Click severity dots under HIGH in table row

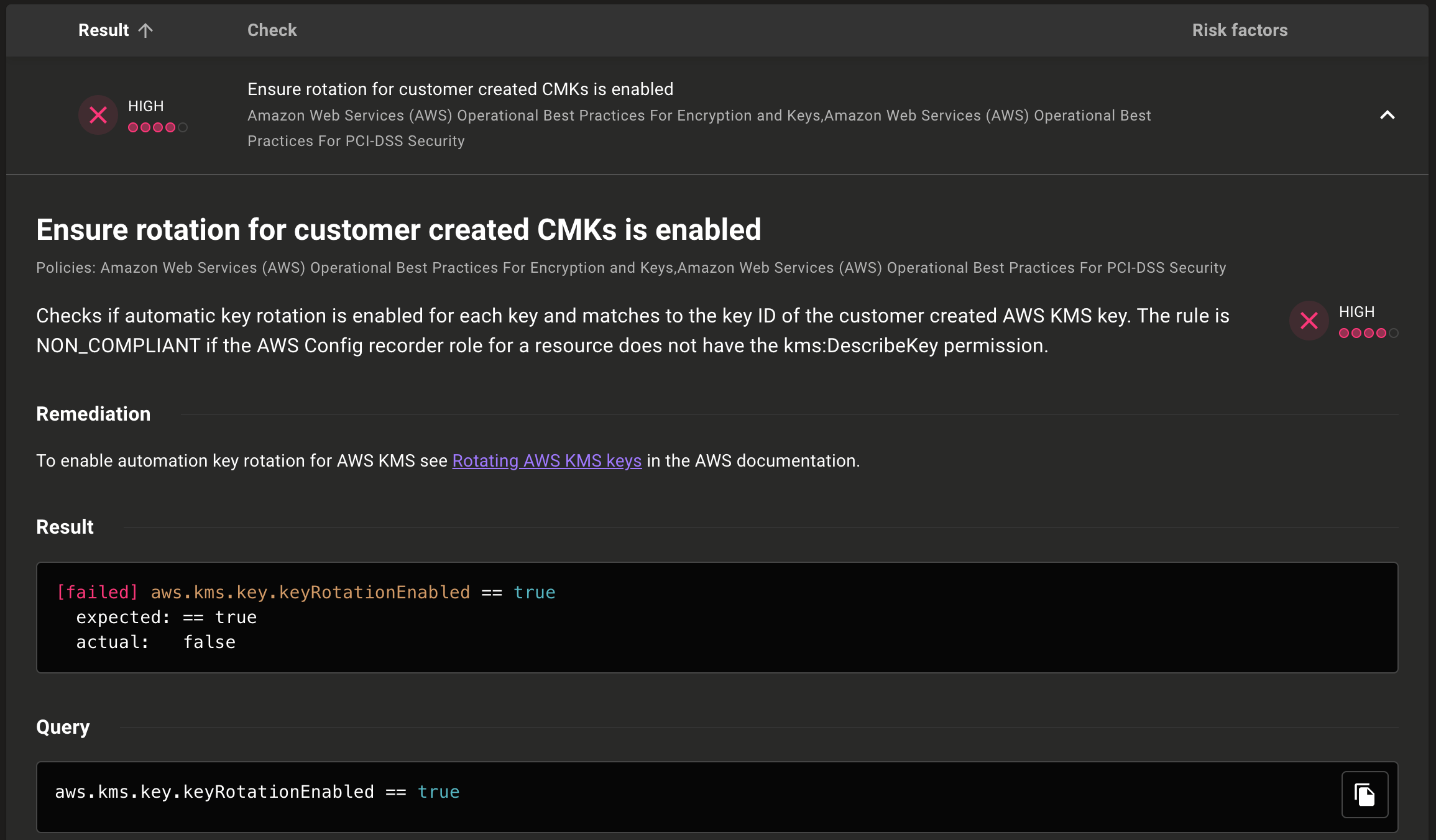[x=157, y=127]
